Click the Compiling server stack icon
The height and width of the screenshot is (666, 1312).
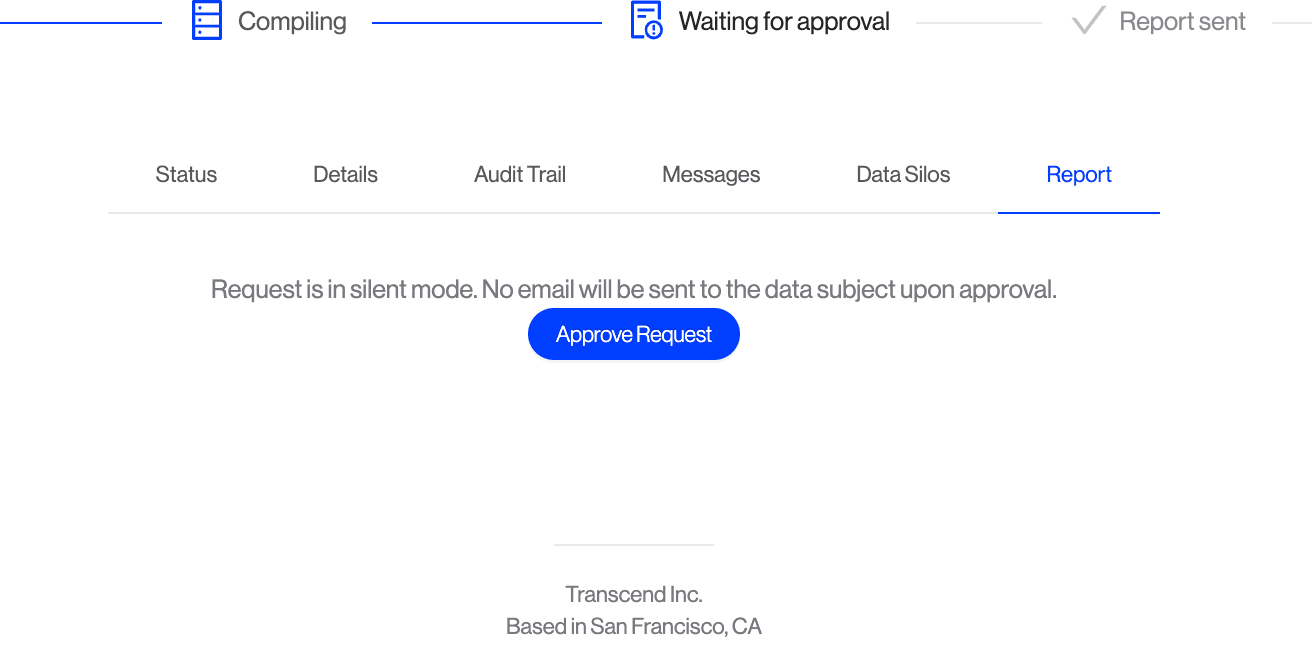tap(206, 21)
